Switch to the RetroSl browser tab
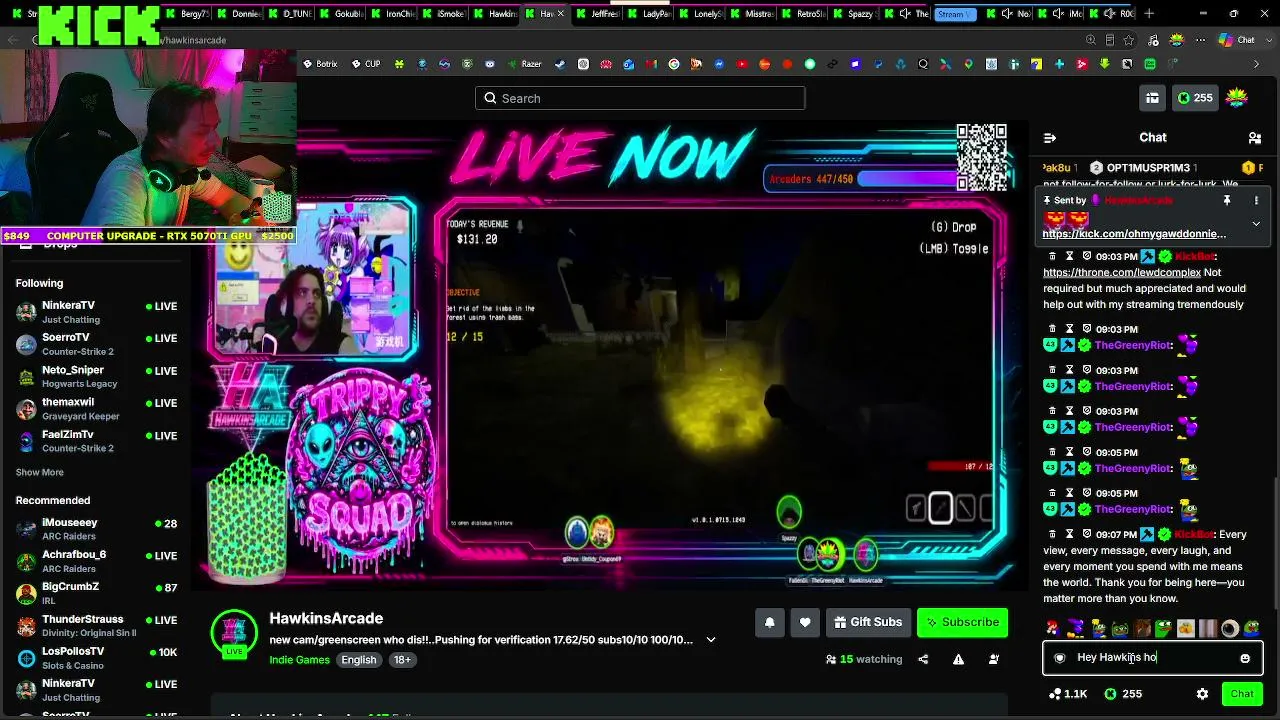This screenshot has height=720, width=1280. 804,14
